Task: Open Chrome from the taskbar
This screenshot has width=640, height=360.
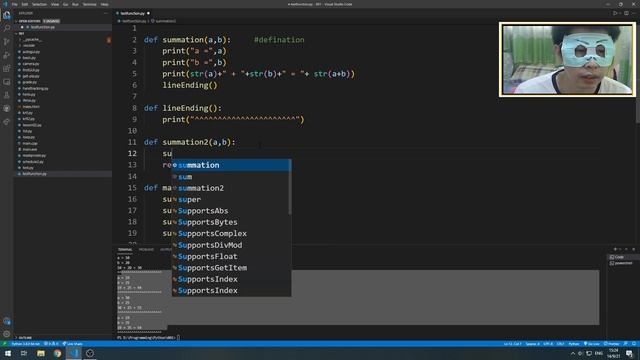Action: coord(57,353)
